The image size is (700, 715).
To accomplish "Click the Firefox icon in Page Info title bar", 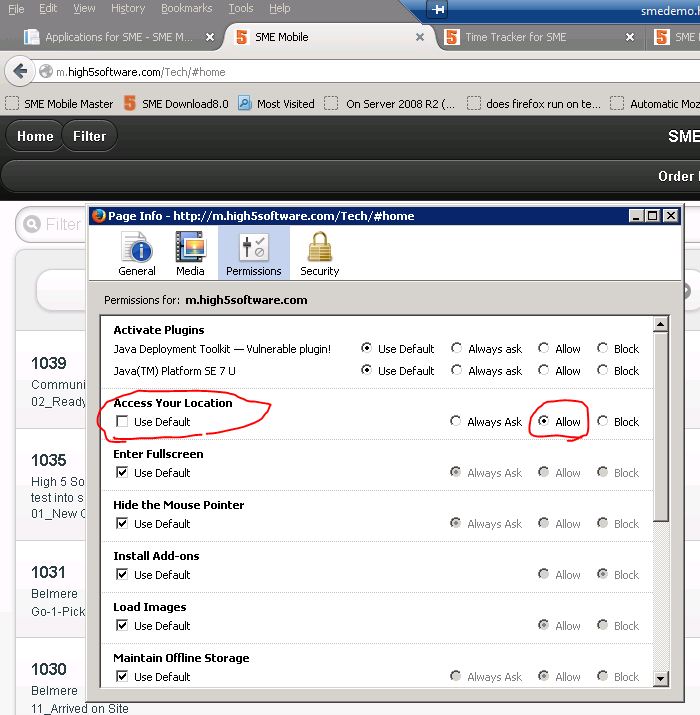I will point(99,215).
